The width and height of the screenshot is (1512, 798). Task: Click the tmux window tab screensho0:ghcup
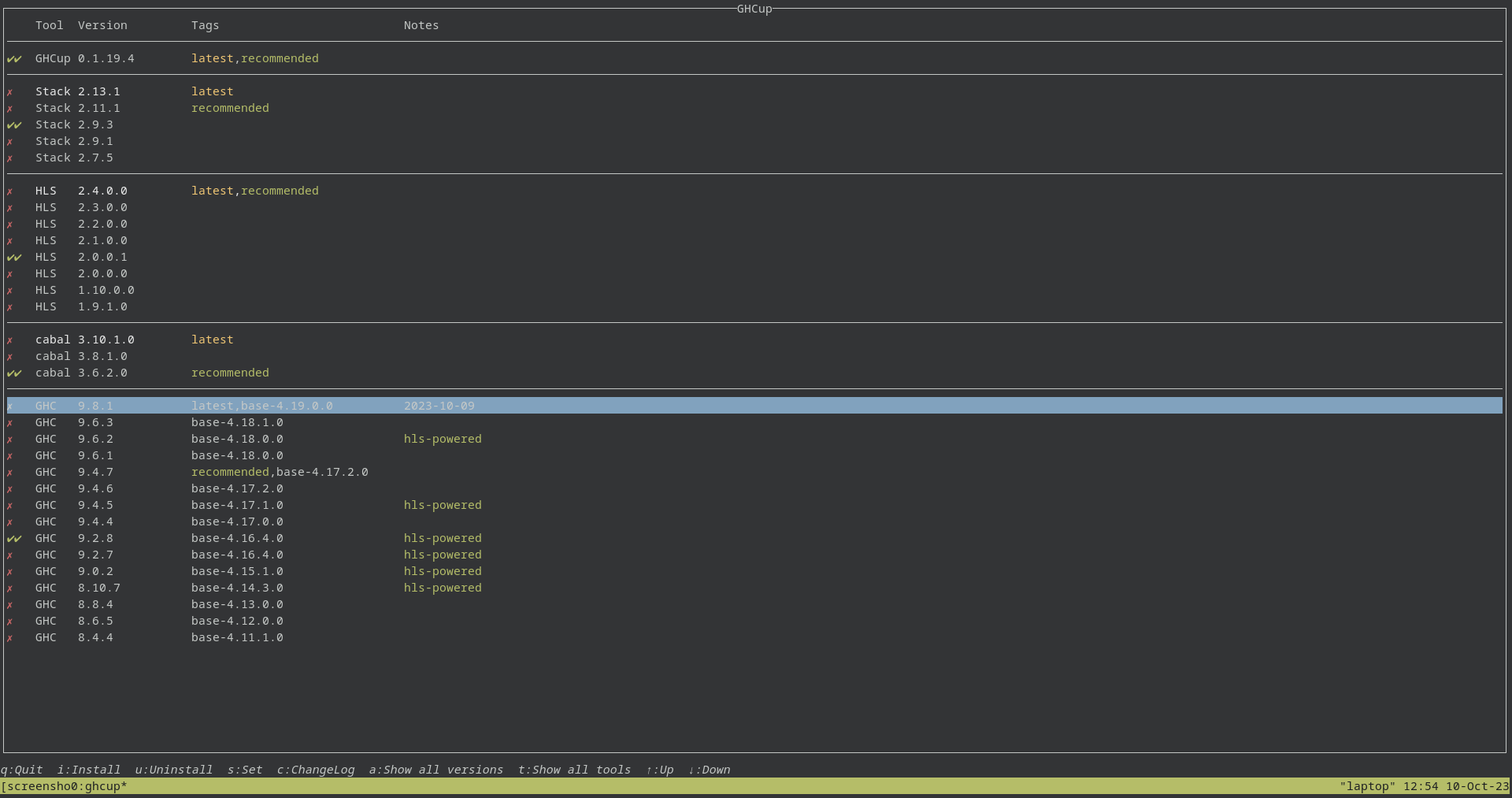click(65, 786)
